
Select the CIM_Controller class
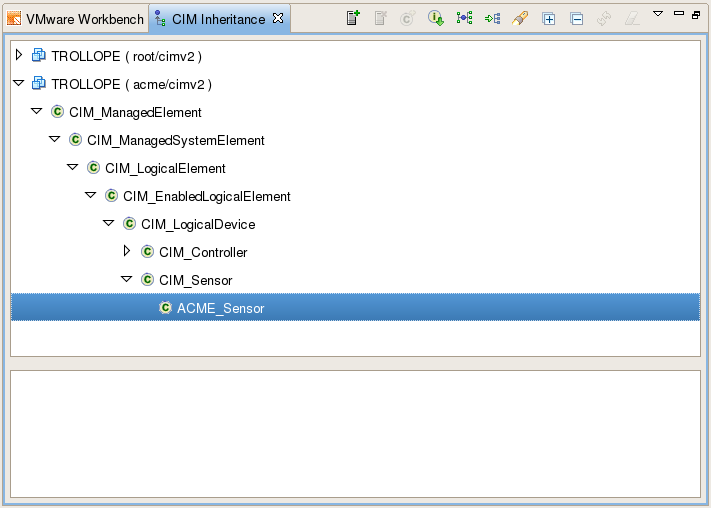tap(203, 253)
